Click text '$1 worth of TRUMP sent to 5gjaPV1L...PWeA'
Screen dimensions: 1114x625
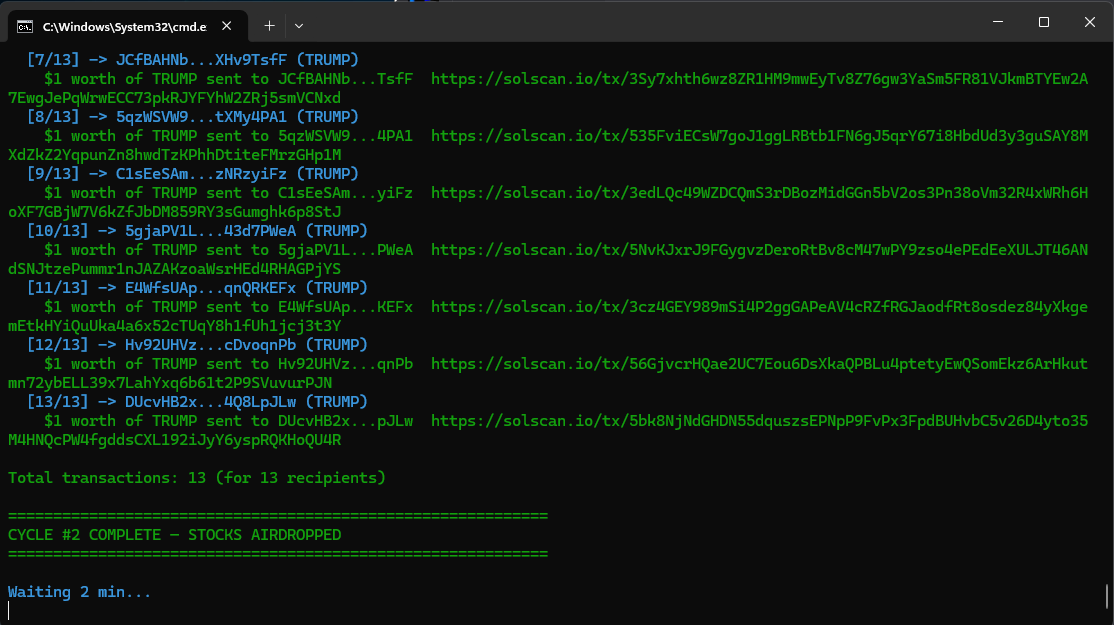228,250
